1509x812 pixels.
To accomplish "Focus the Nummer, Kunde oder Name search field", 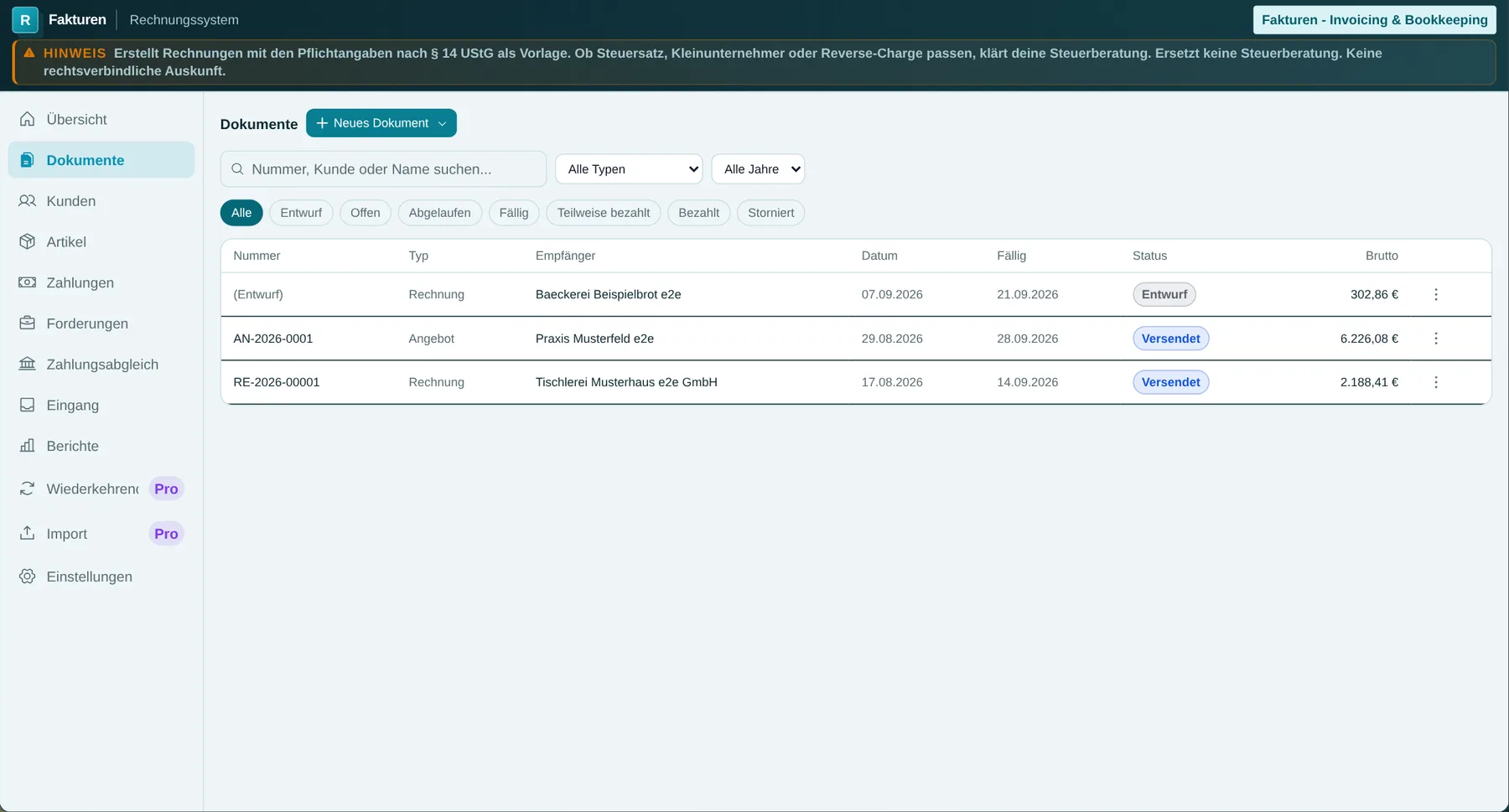I will [x=383, y=169].
